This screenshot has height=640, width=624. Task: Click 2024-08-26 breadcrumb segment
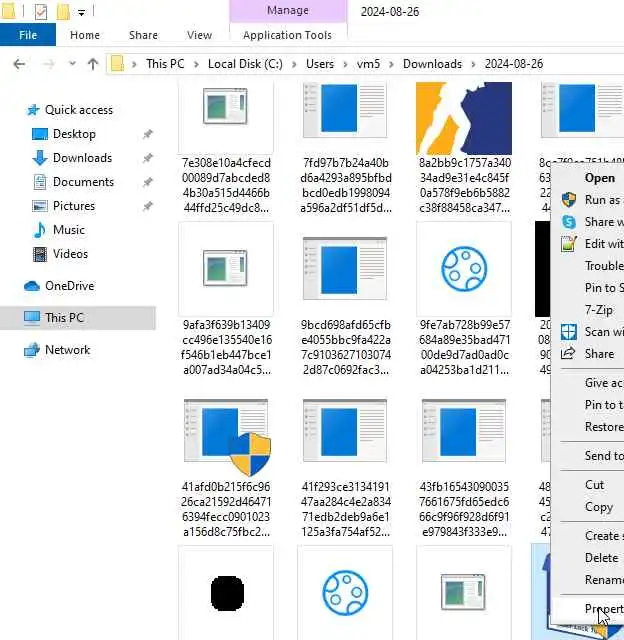click(514, 64)
